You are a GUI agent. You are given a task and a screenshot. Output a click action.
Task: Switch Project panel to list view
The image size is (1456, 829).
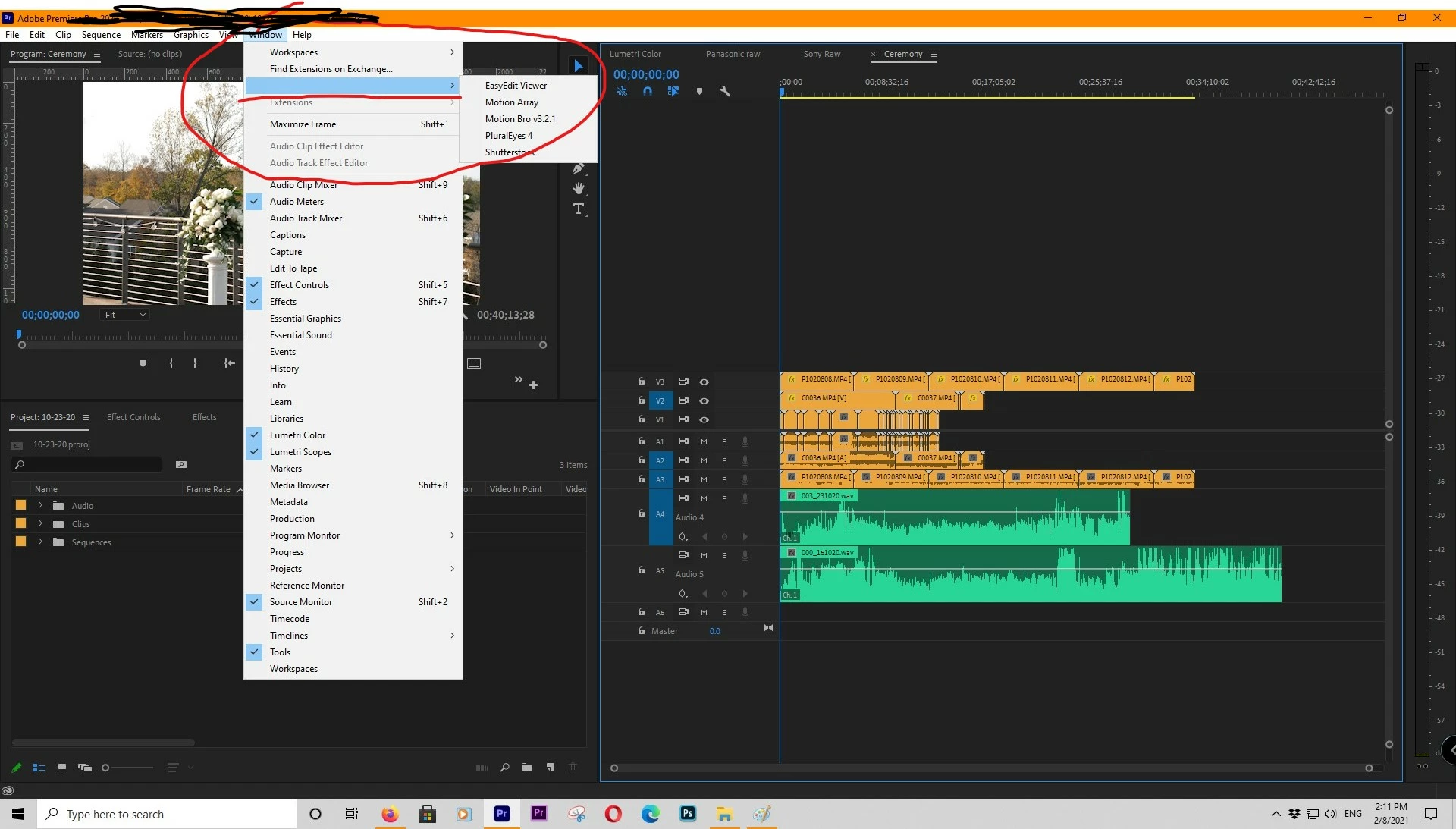39,768
